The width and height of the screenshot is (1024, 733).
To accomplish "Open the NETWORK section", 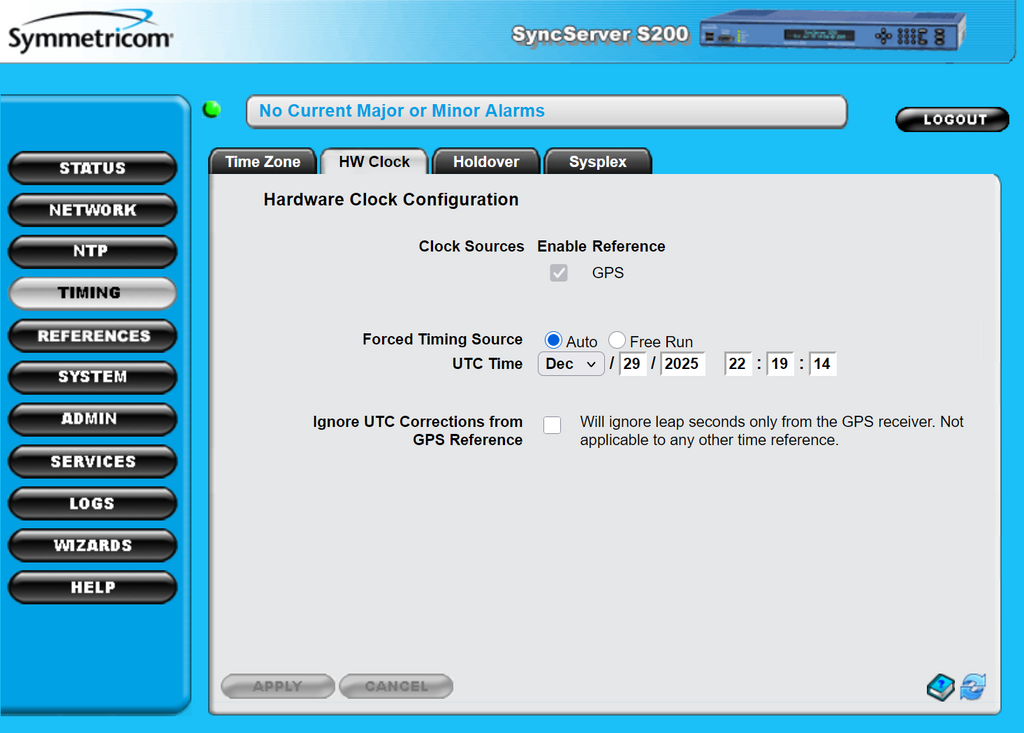I will click(x=92, y=210).
